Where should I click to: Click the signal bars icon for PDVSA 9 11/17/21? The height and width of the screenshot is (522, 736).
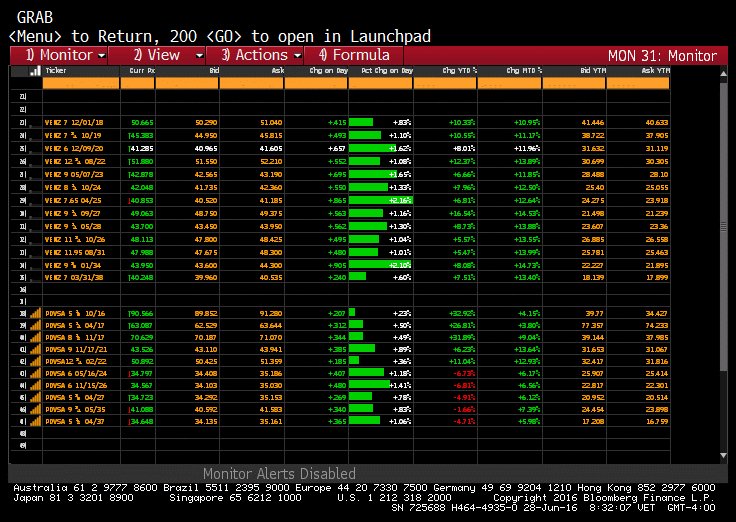(x=35, y=349)
